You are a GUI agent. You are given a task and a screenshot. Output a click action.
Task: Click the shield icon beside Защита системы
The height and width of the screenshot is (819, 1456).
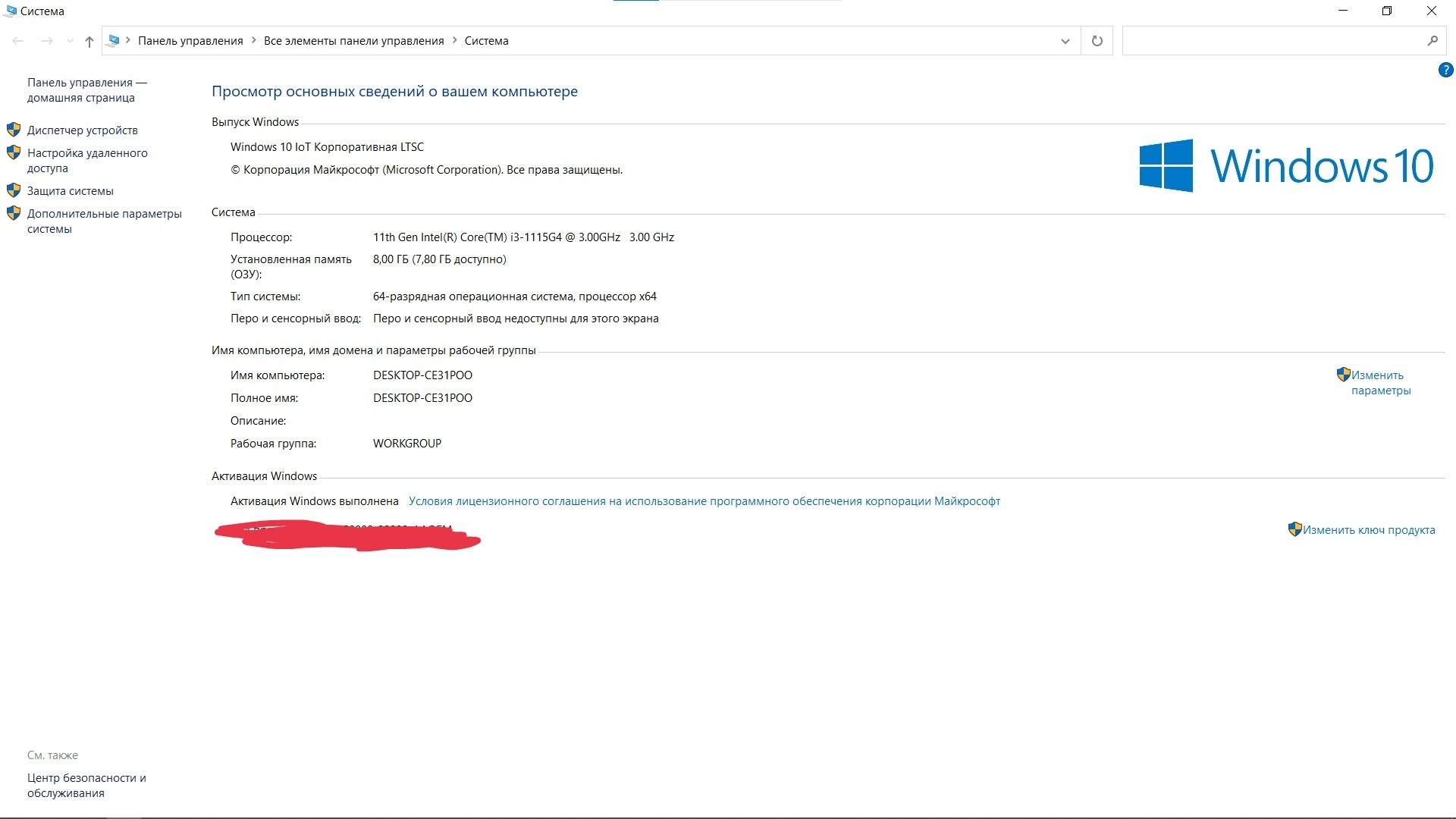point(14,190)
